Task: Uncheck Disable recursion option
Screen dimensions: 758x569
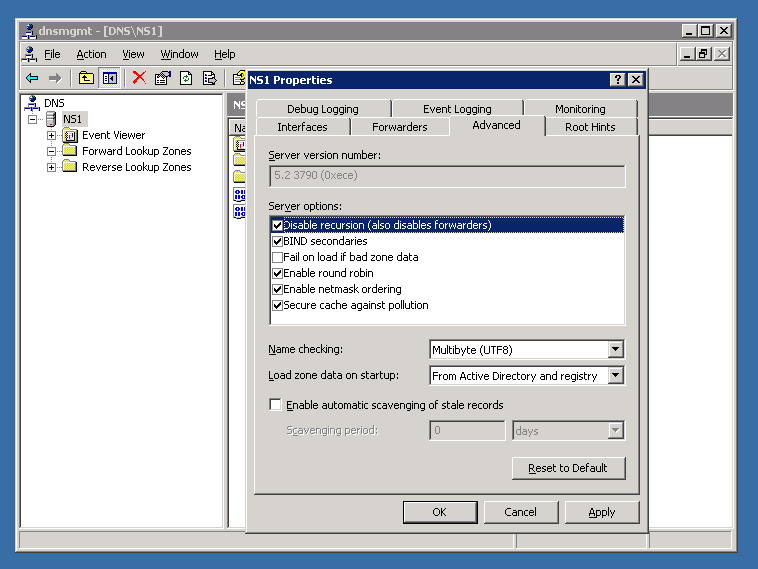Action: click(277, 225)
